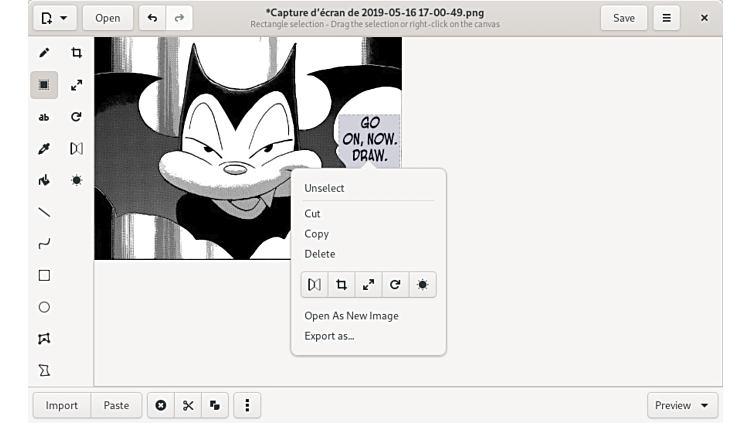752x423 pixels.
Task: Select the Curve tool
Action: [x=44, y=244]
